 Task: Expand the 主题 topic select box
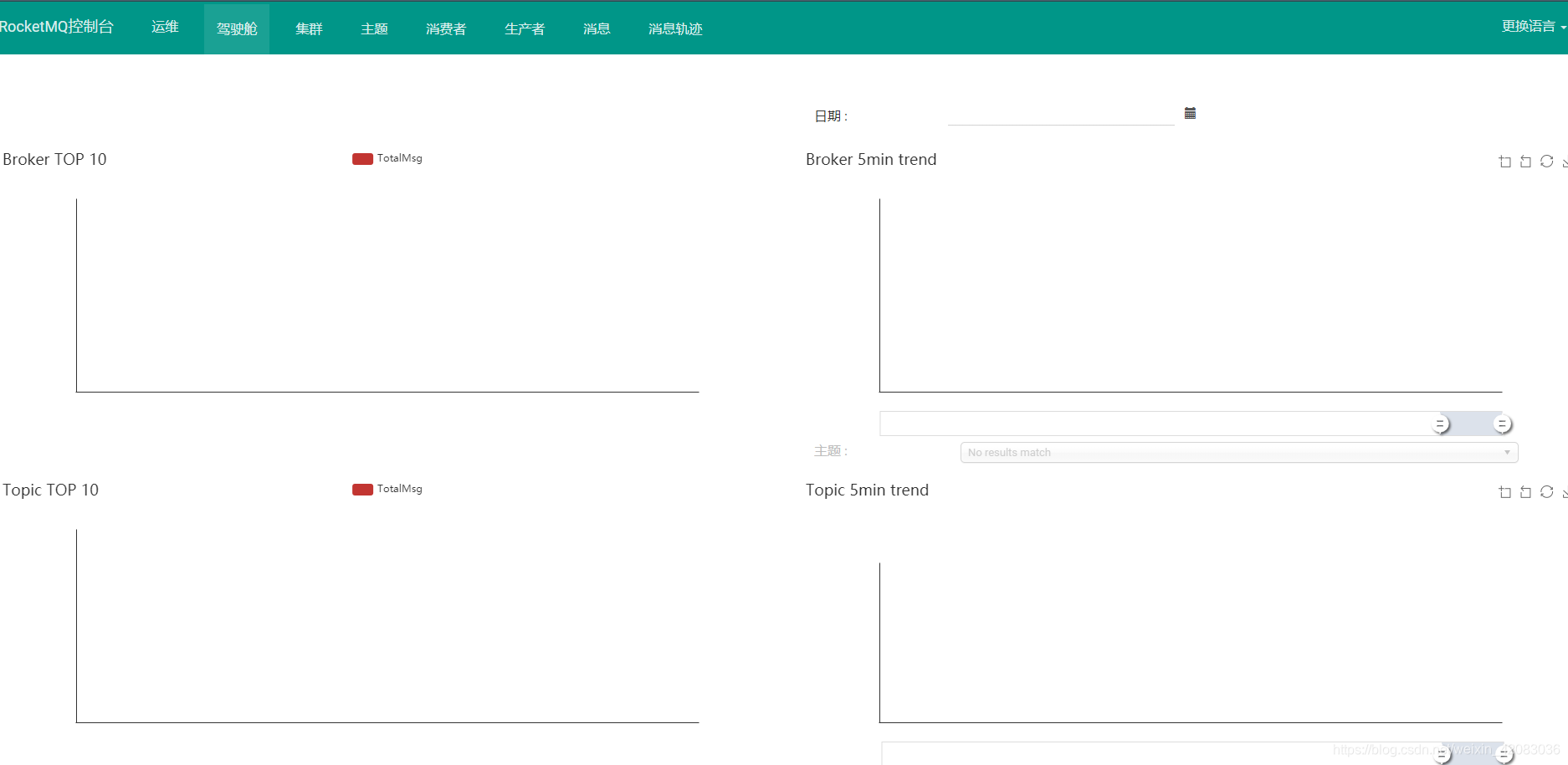(1239, 453)
